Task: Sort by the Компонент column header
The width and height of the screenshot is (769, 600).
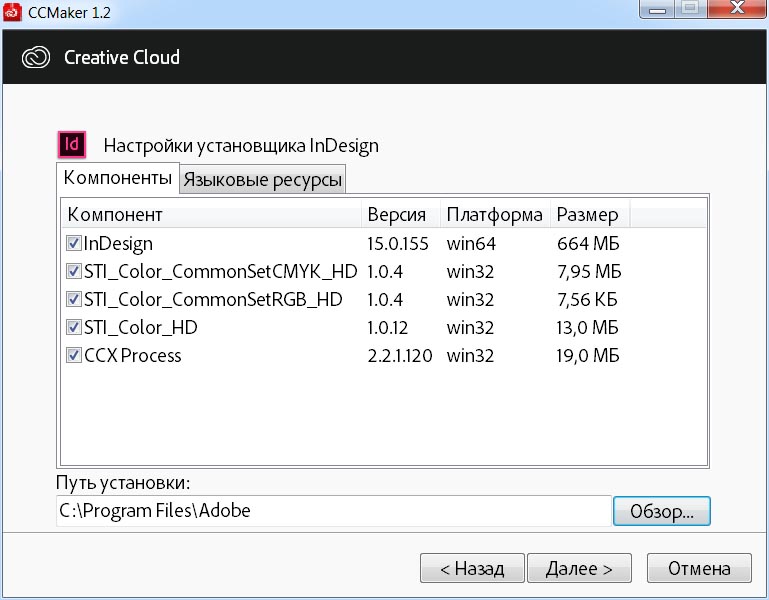Action: point(212,214)
